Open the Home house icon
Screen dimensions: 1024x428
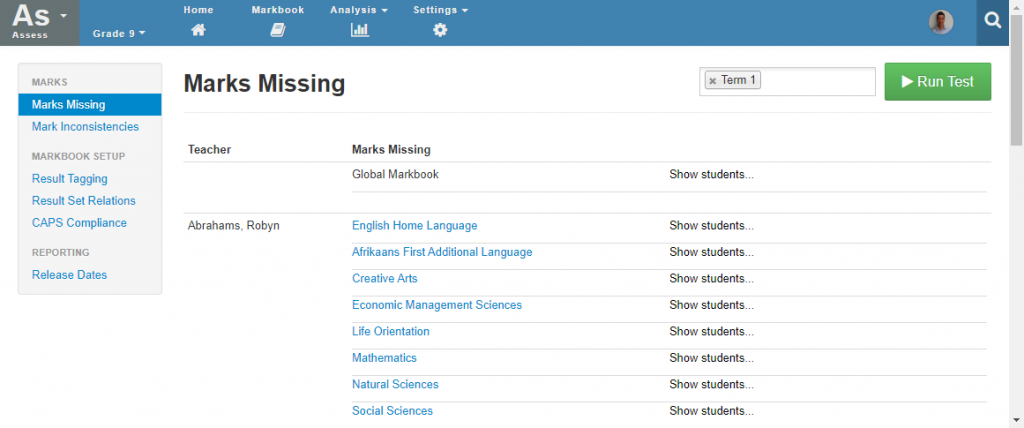coord(198,30)
